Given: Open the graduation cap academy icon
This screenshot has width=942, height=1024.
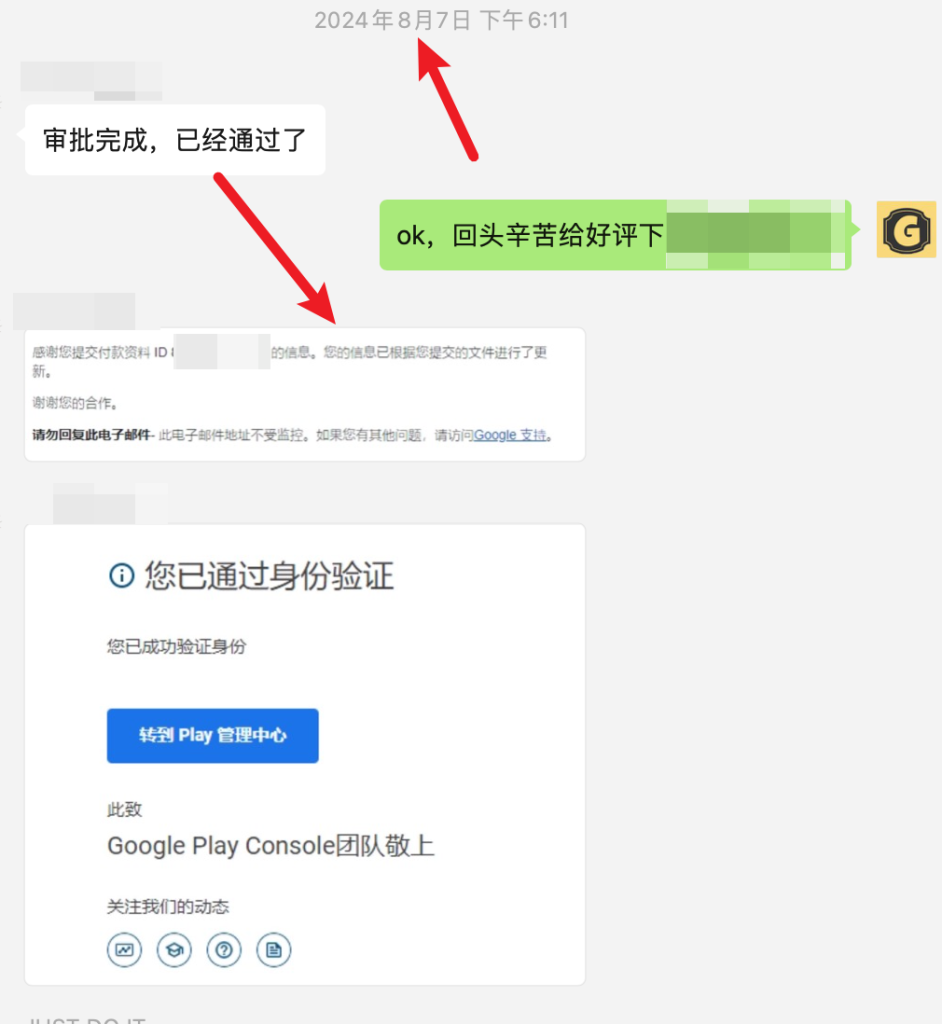Looking at the screenshot, I should coord(174,950).
